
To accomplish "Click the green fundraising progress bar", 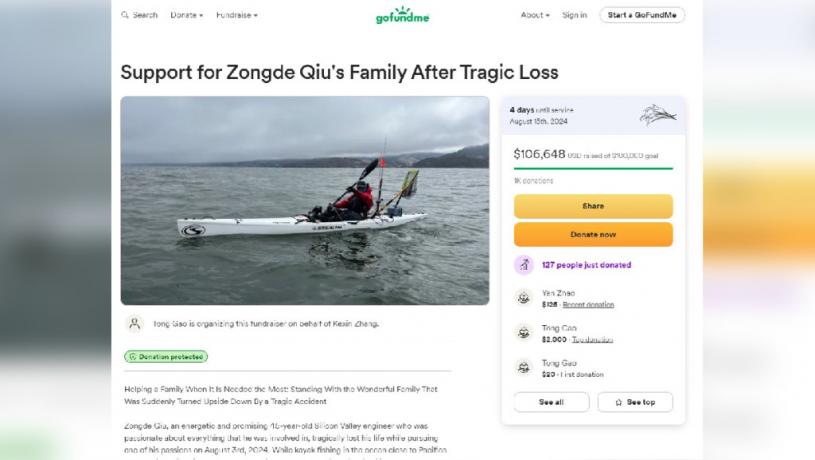I will point(593,169).
